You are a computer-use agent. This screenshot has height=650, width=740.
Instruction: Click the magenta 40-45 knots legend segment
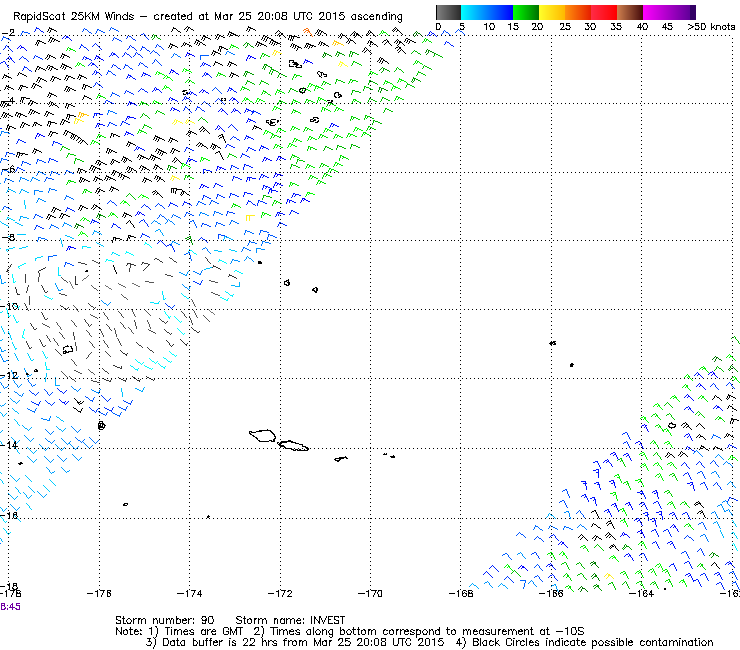point(656,12)
